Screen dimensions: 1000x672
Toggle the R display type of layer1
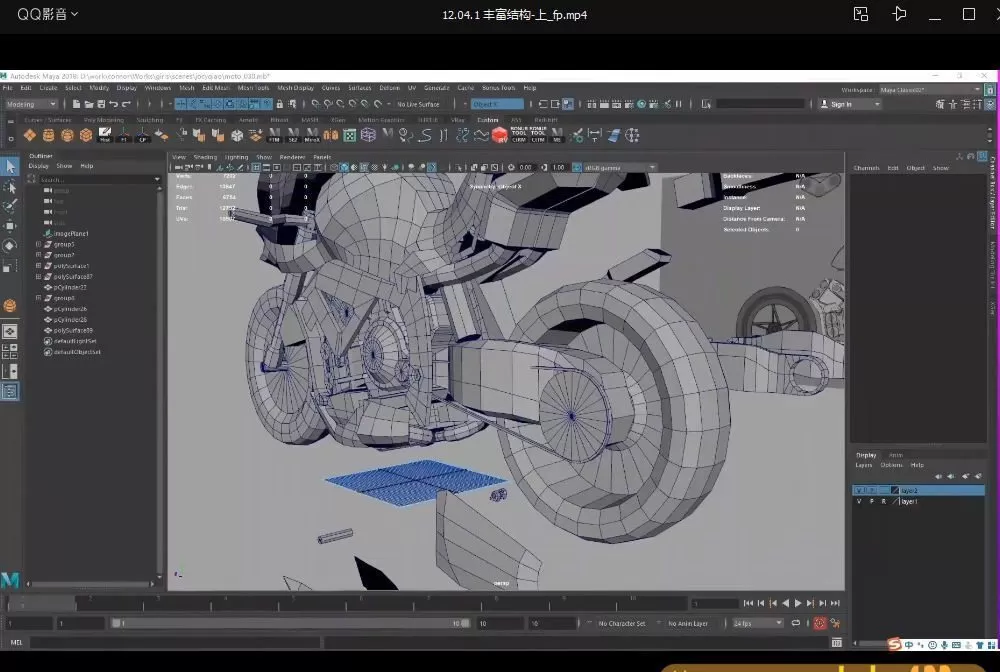click(883, 501)
